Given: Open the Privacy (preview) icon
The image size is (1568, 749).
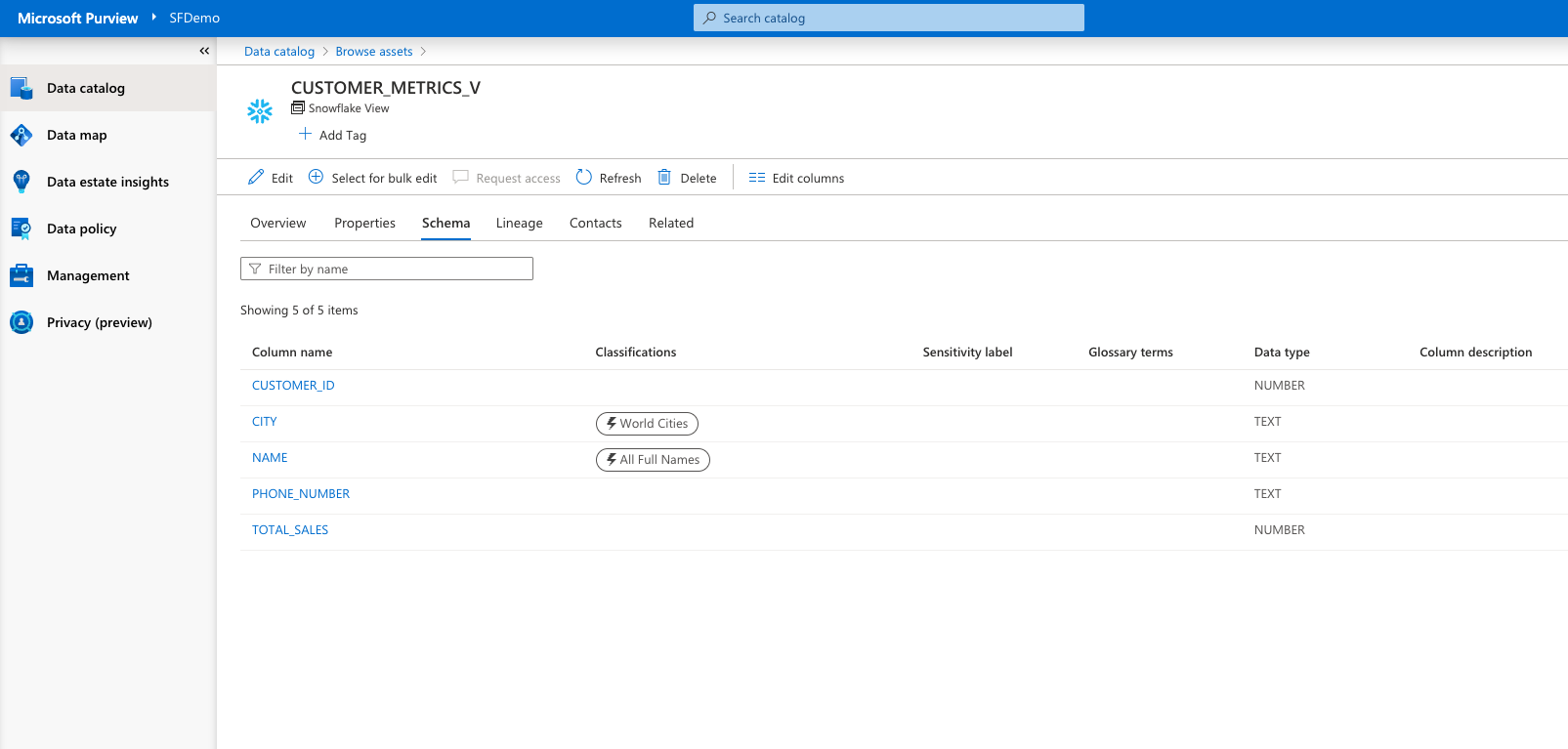Looking at the screenshot, I should click(21, 322).
